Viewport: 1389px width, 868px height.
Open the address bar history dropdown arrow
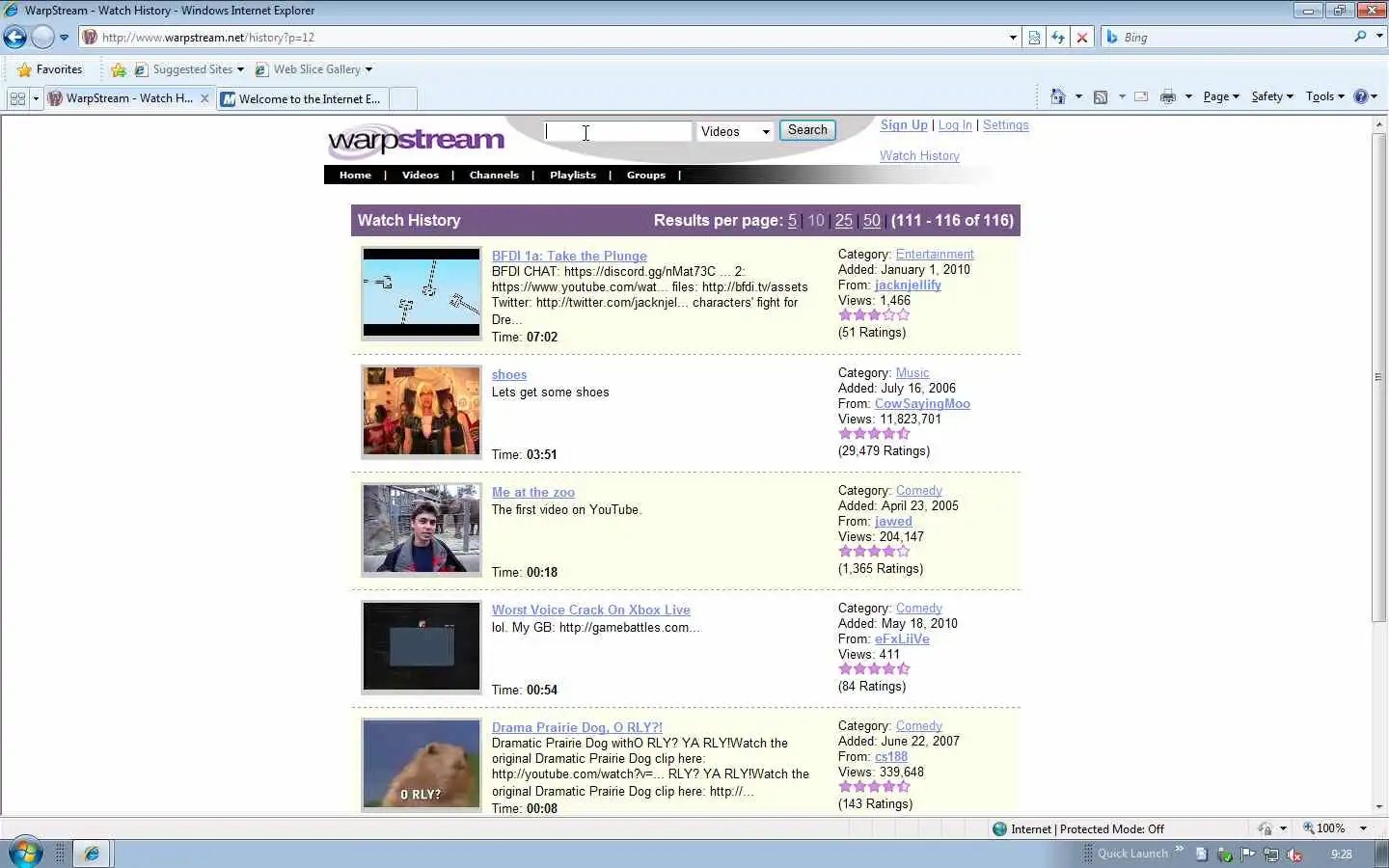point(1013,38)
